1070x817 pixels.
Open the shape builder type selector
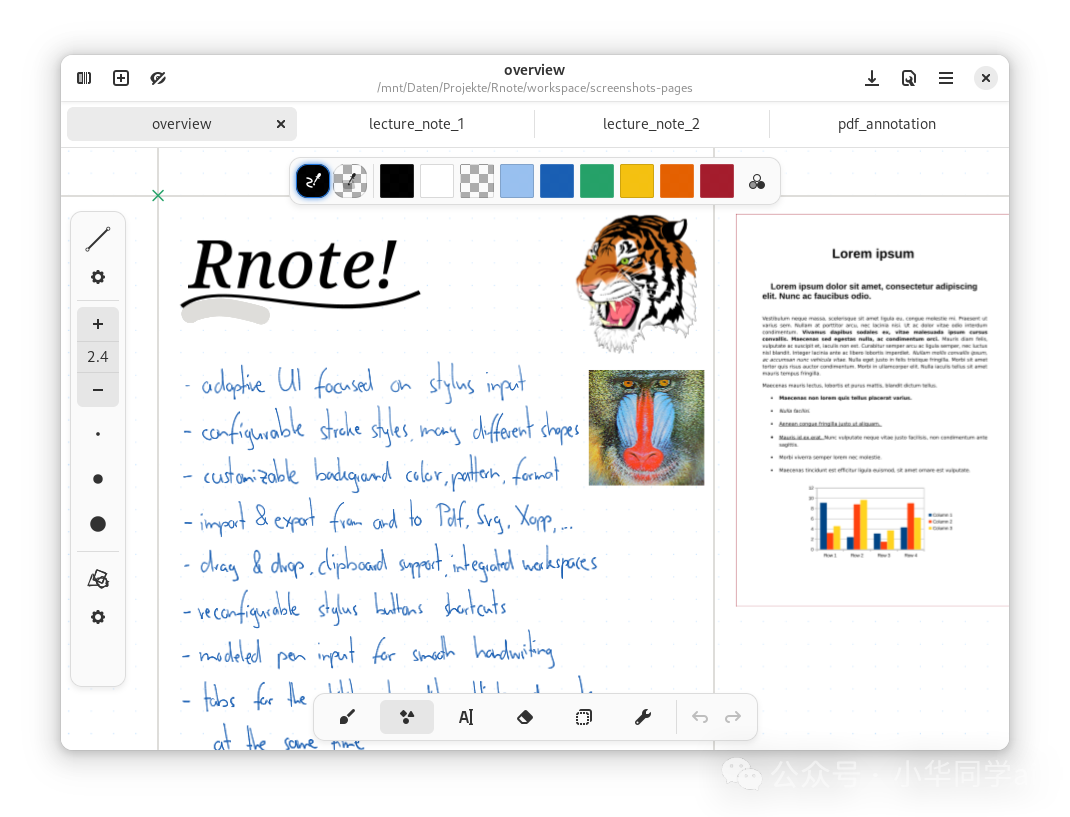98,579
